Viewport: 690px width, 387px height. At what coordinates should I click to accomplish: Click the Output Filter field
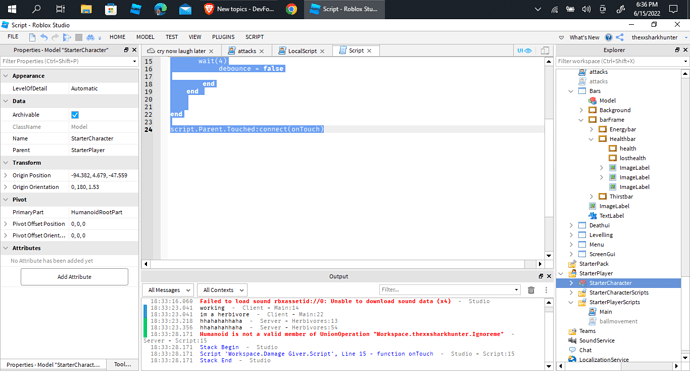pyautogui.click(x=450, y=290)
